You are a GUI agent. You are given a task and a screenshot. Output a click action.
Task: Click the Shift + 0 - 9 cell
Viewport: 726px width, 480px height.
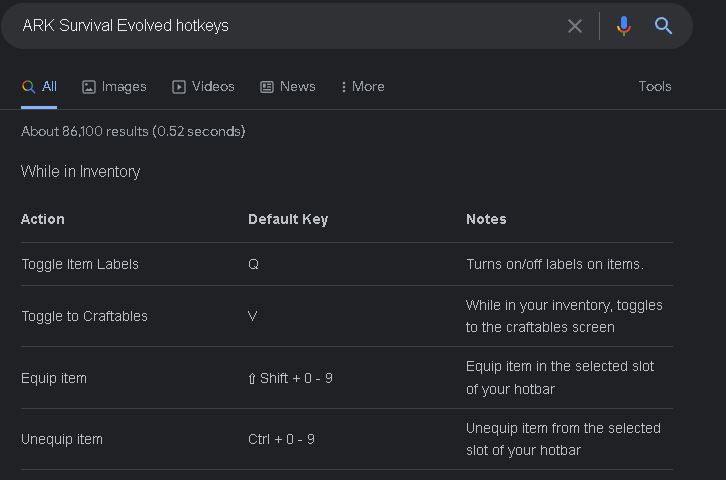(290, 378)
